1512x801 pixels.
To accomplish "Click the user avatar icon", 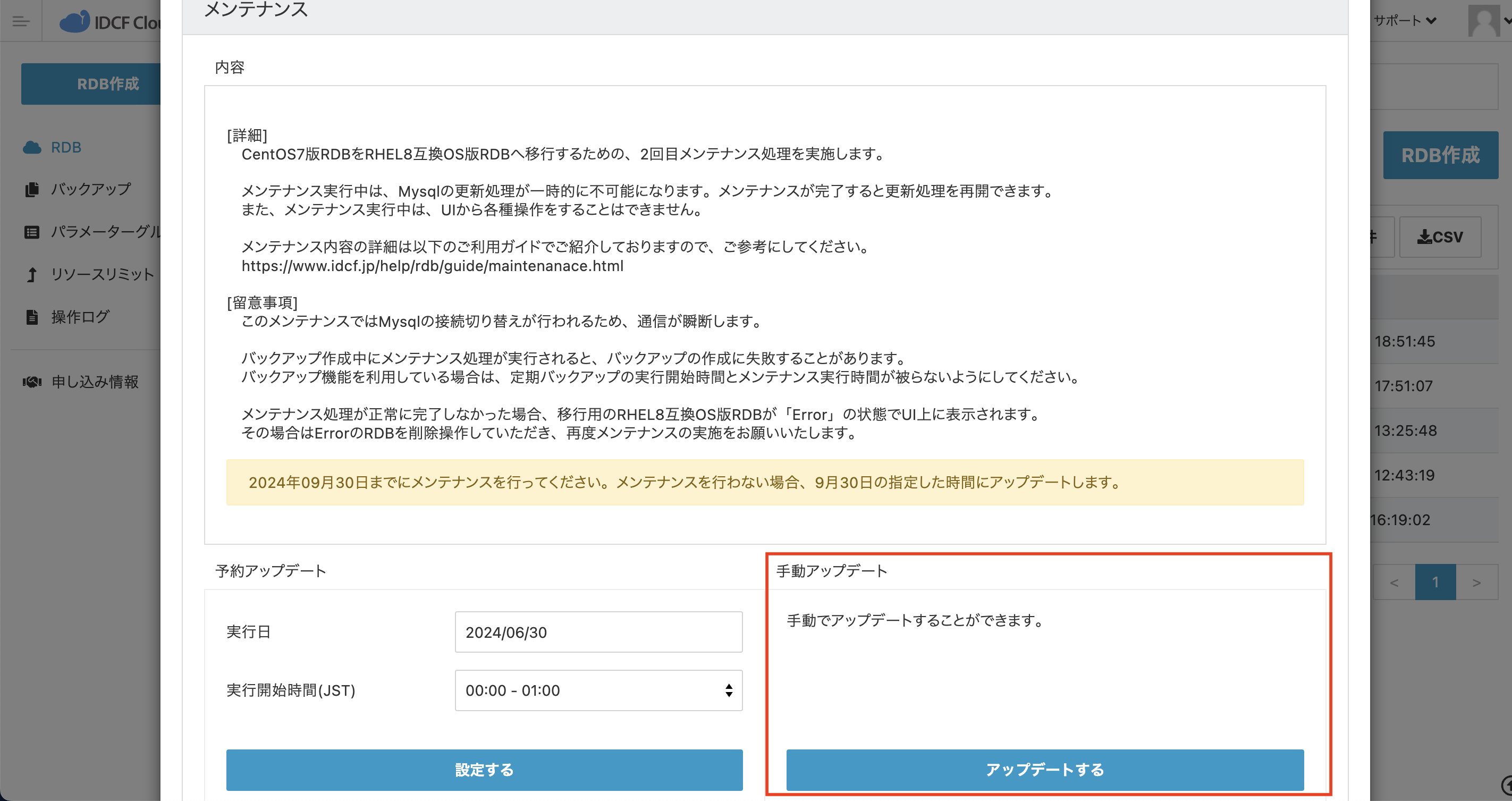I will coord(1483,21).
